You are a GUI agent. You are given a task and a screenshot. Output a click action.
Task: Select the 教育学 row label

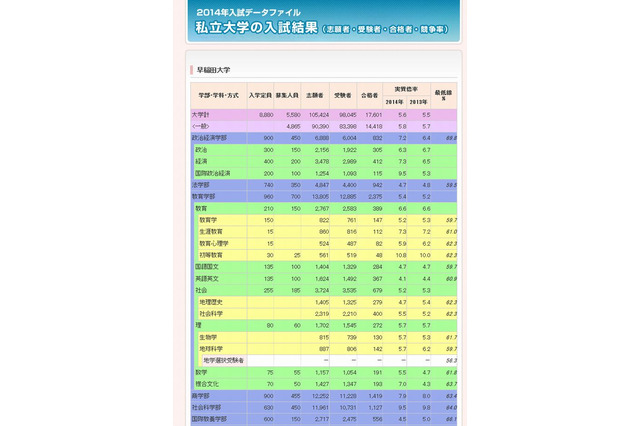(x=208, y=220)
